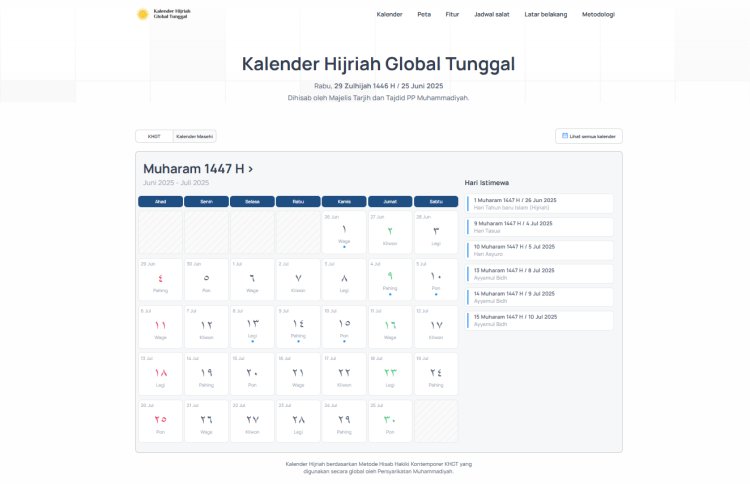Viewport: 750px width, 484px height.
Task: Click the Ahad weekday header
Action: pos(160,202)
